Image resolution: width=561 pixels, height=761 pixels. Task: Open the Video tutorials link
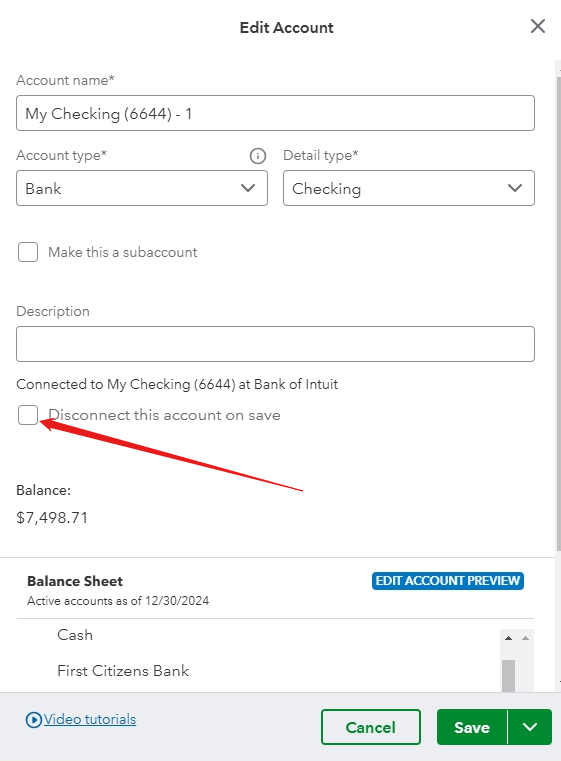point(90,719)
